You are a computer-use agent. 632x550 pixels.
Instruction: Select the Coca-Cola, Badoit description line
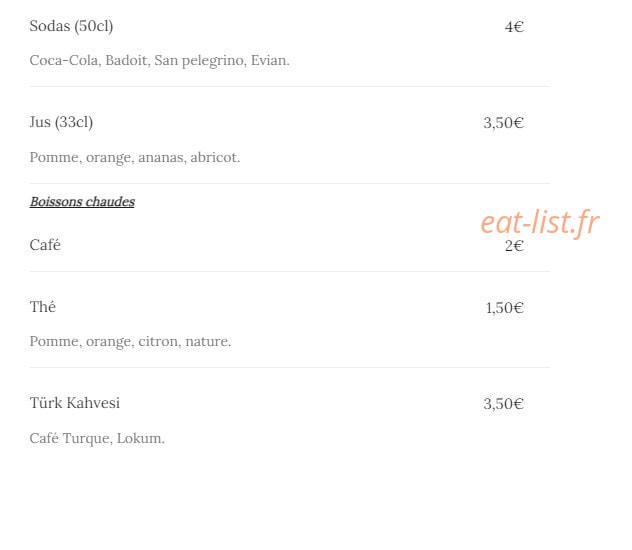pos(160,60)
